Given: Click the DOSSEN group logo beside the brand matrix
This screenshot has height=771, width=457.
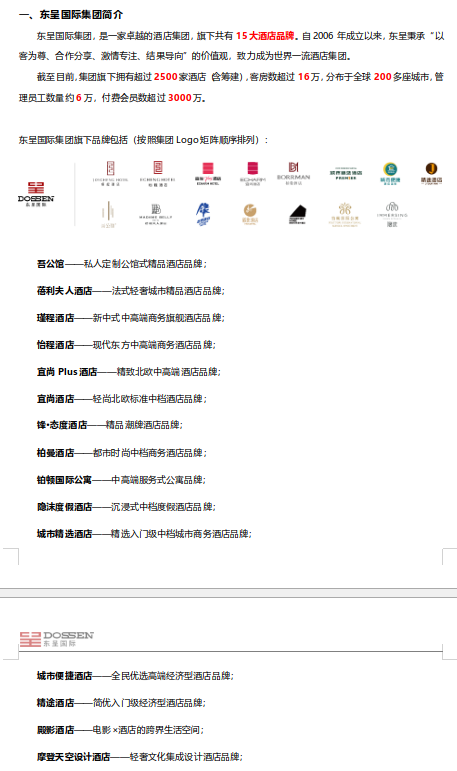Looking at the screenshot, I should pyautogui.click(x=36, y=194).
